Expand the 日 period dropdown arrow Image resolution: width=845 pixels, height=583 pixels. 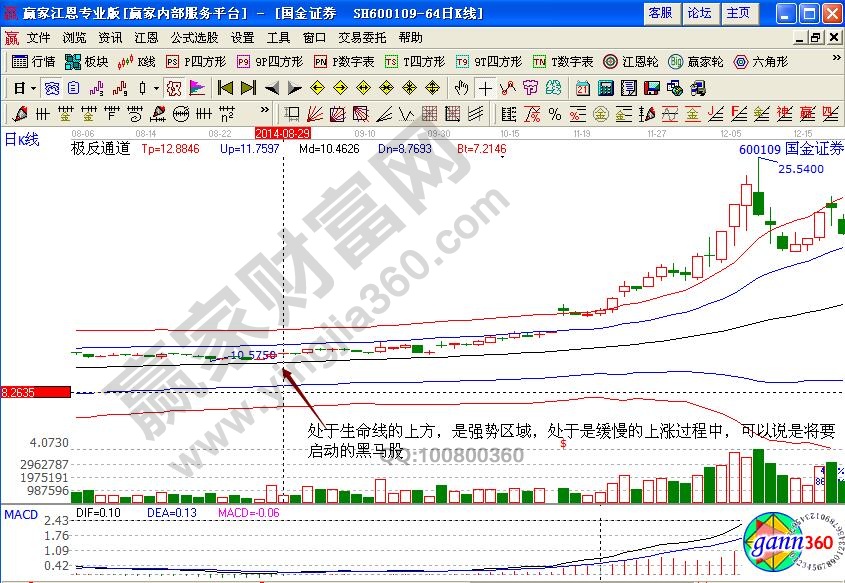[33, 88]
